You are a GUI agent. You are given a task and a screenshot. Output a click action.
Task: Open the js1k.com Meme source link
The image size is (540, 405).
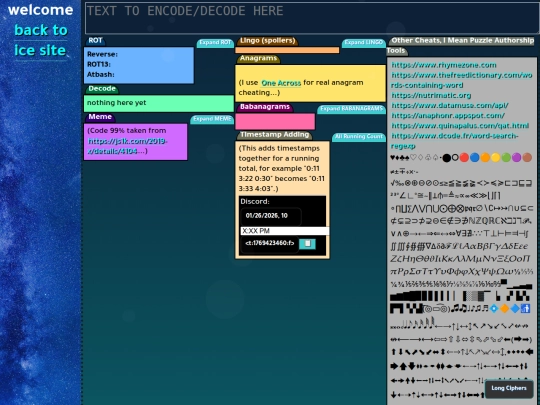[x=127, y=146]
